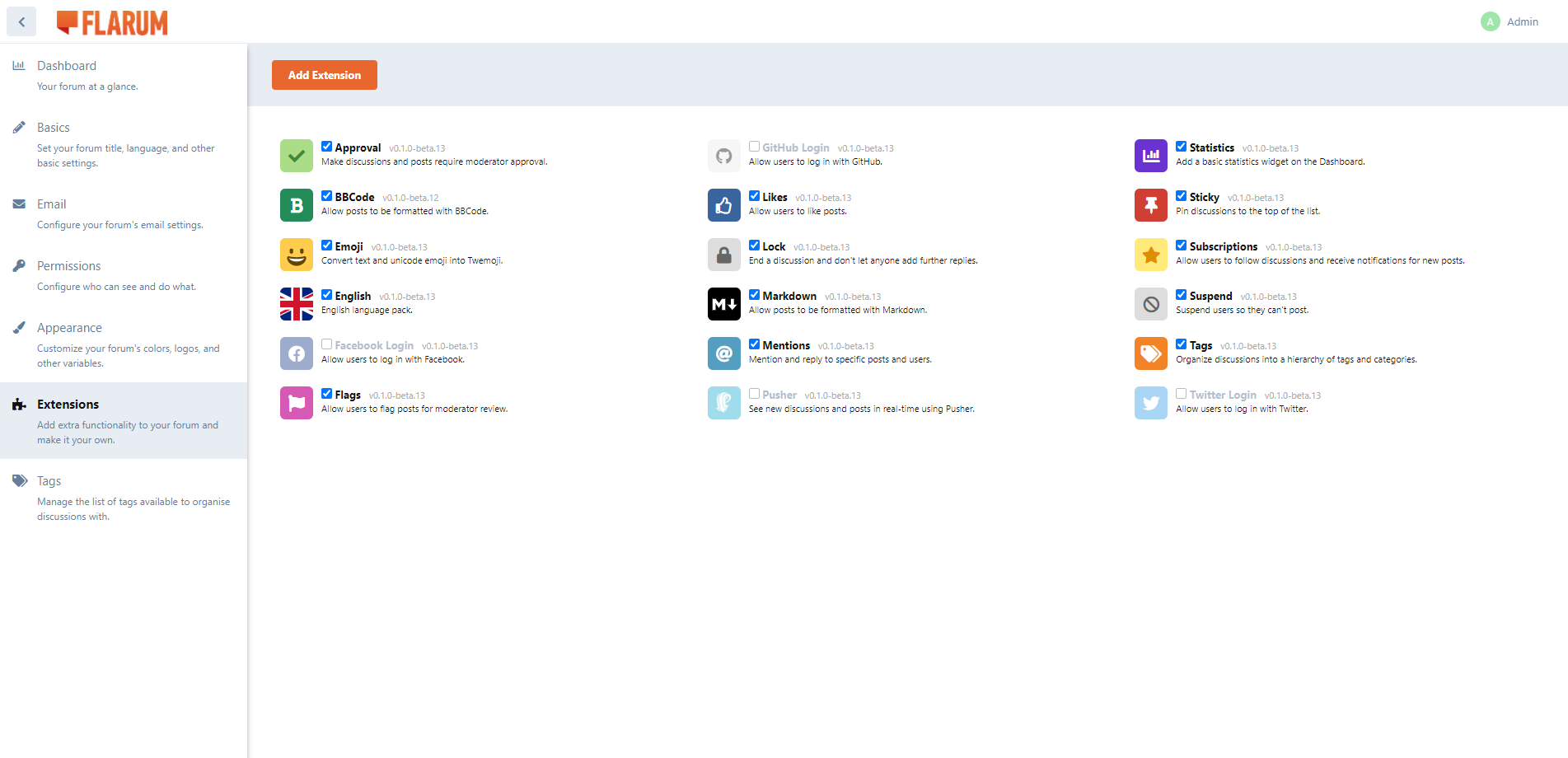Enable the Twitter Login checkbox

pos(1181,394)
